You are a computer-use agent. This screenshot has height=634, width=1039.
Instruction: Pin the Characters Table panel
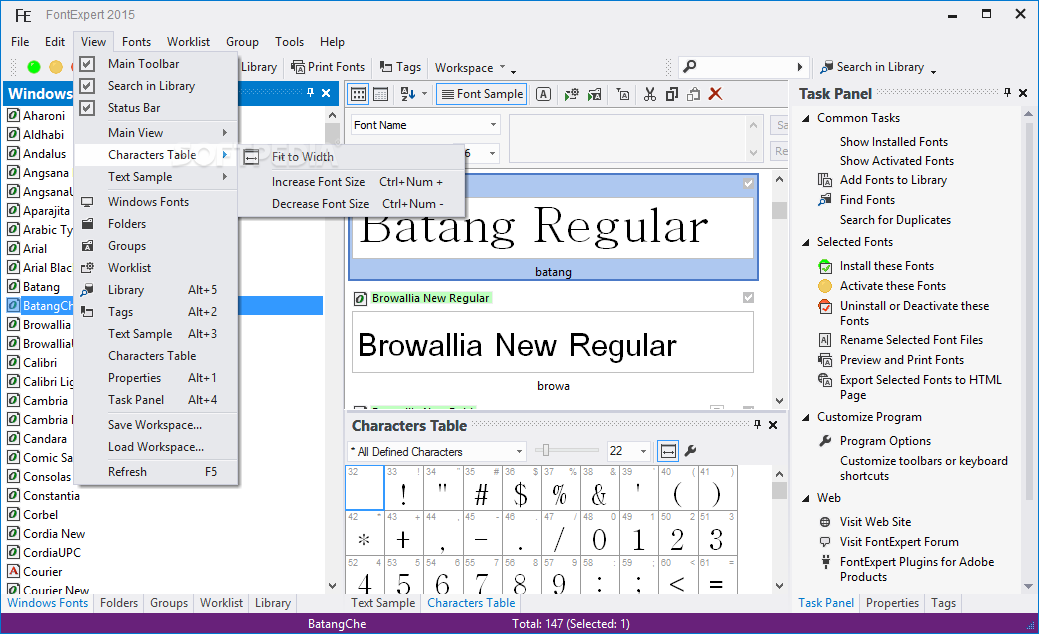(757, 425)
